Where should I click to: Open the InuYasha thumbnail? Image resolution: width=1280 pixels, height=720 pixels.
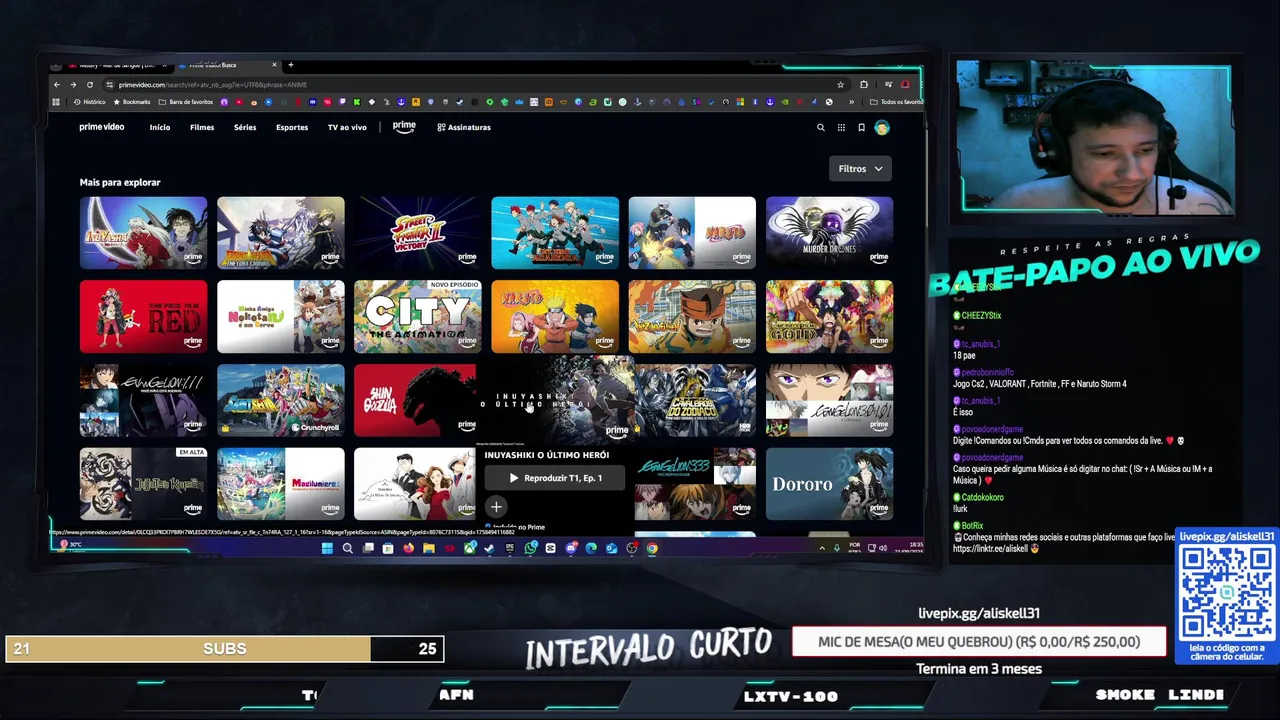[x=144, y=233]
